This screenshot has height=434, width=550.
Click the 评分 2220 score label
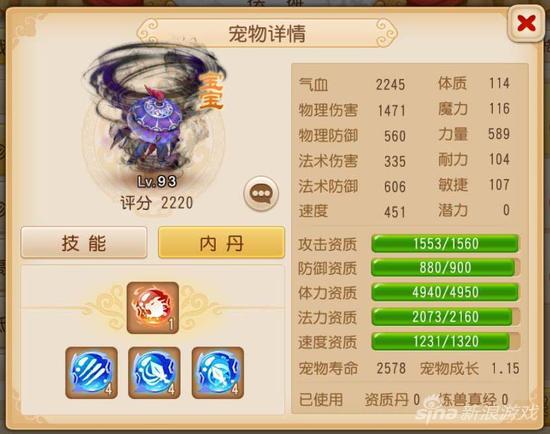pyautogui.click(x=156, y=203)
